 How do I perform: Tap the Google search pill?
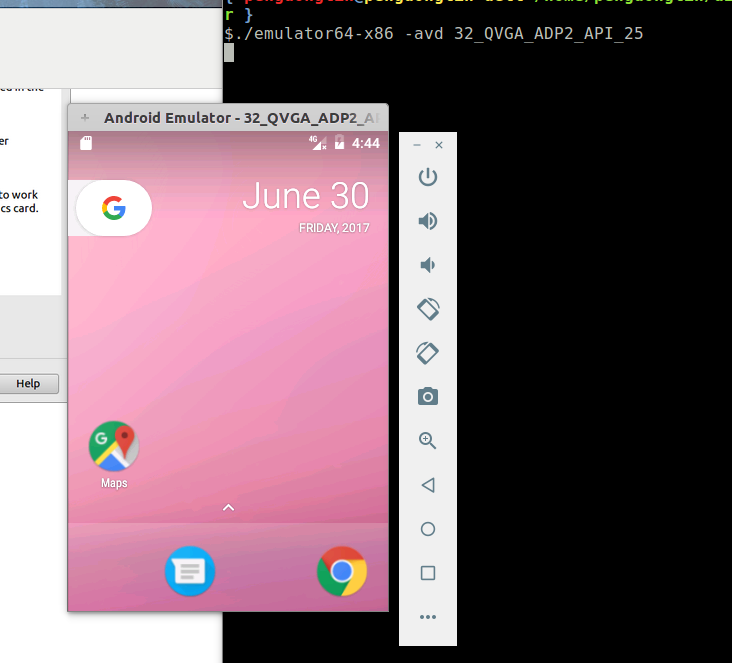[113, 208]
